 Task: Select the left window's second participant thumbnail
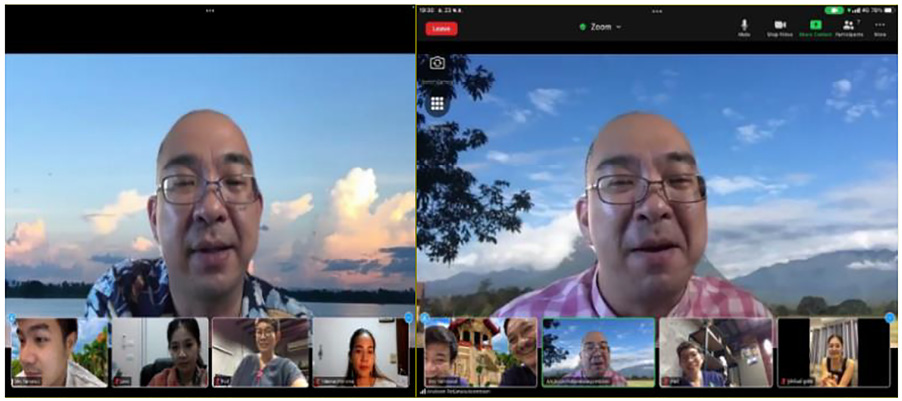coord(159,352)
